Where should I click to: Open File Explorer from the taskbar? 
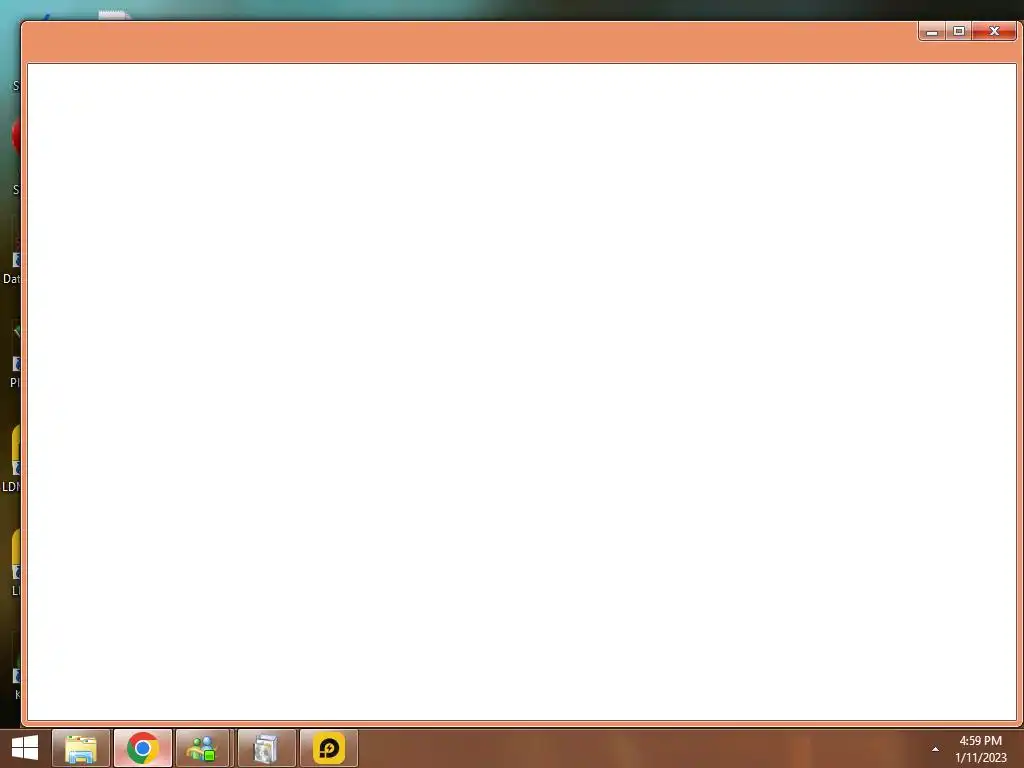[x=81, y=748]
